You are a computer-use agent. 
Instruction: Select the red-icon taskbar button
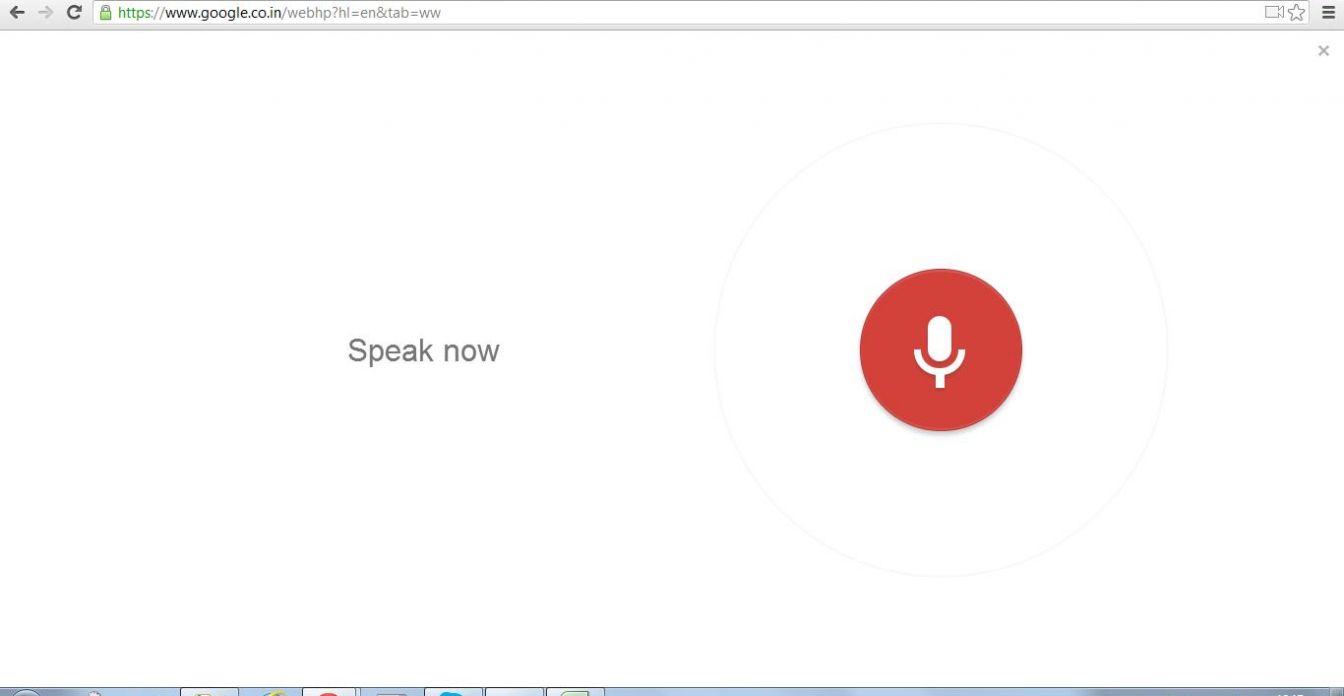(329, 692)
